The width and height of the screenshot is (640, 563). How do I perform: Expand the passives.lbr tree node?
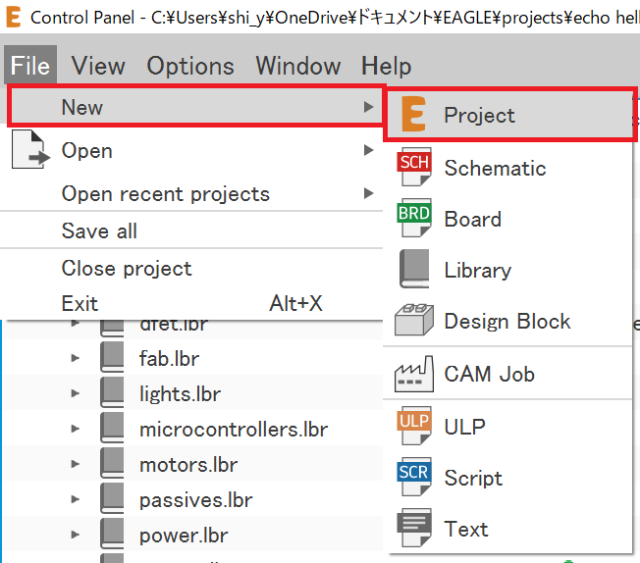[75, 499]
